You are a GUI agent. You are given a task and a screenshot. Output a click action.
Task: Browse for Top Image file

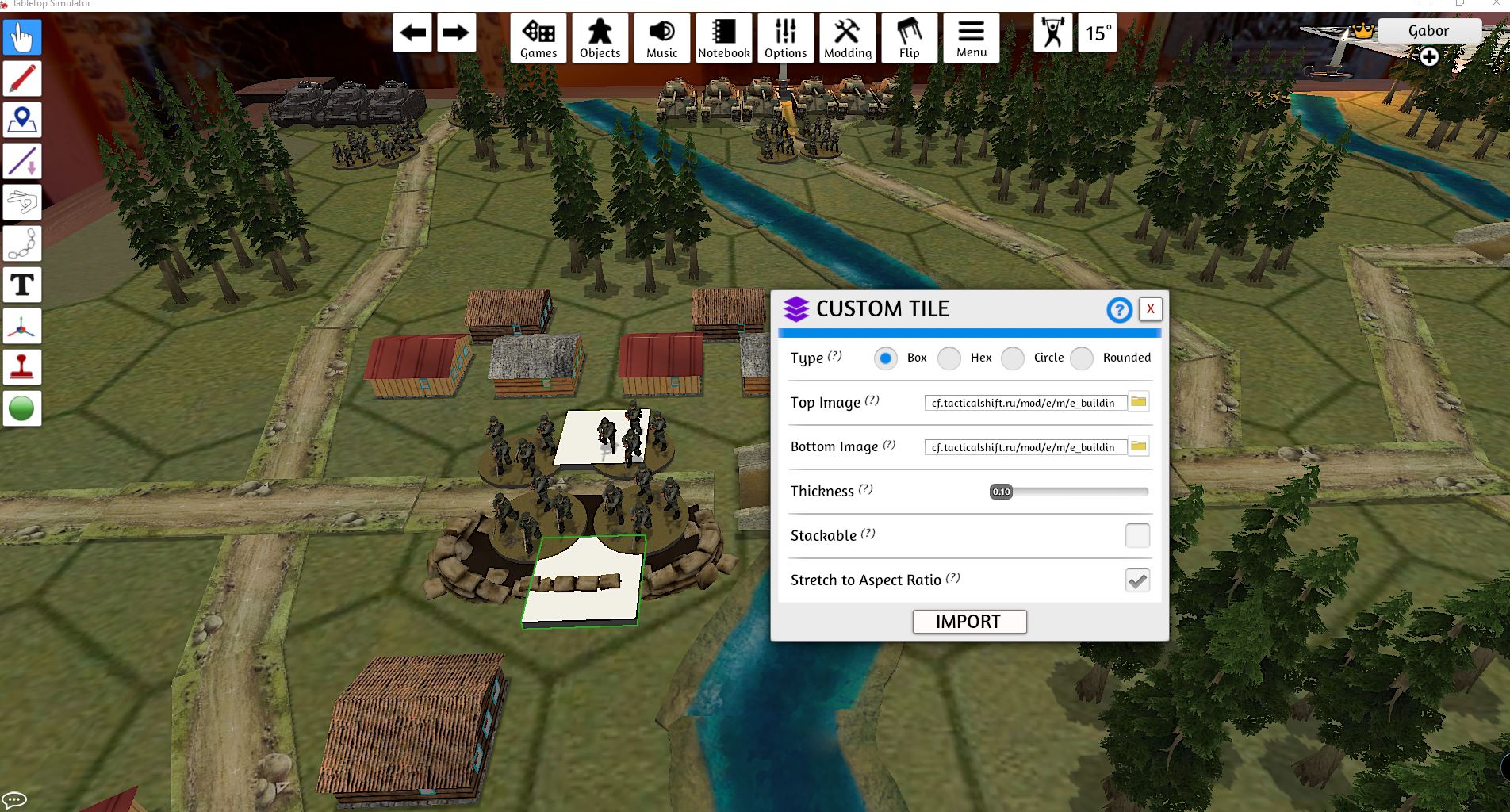tap(1139, 402)
